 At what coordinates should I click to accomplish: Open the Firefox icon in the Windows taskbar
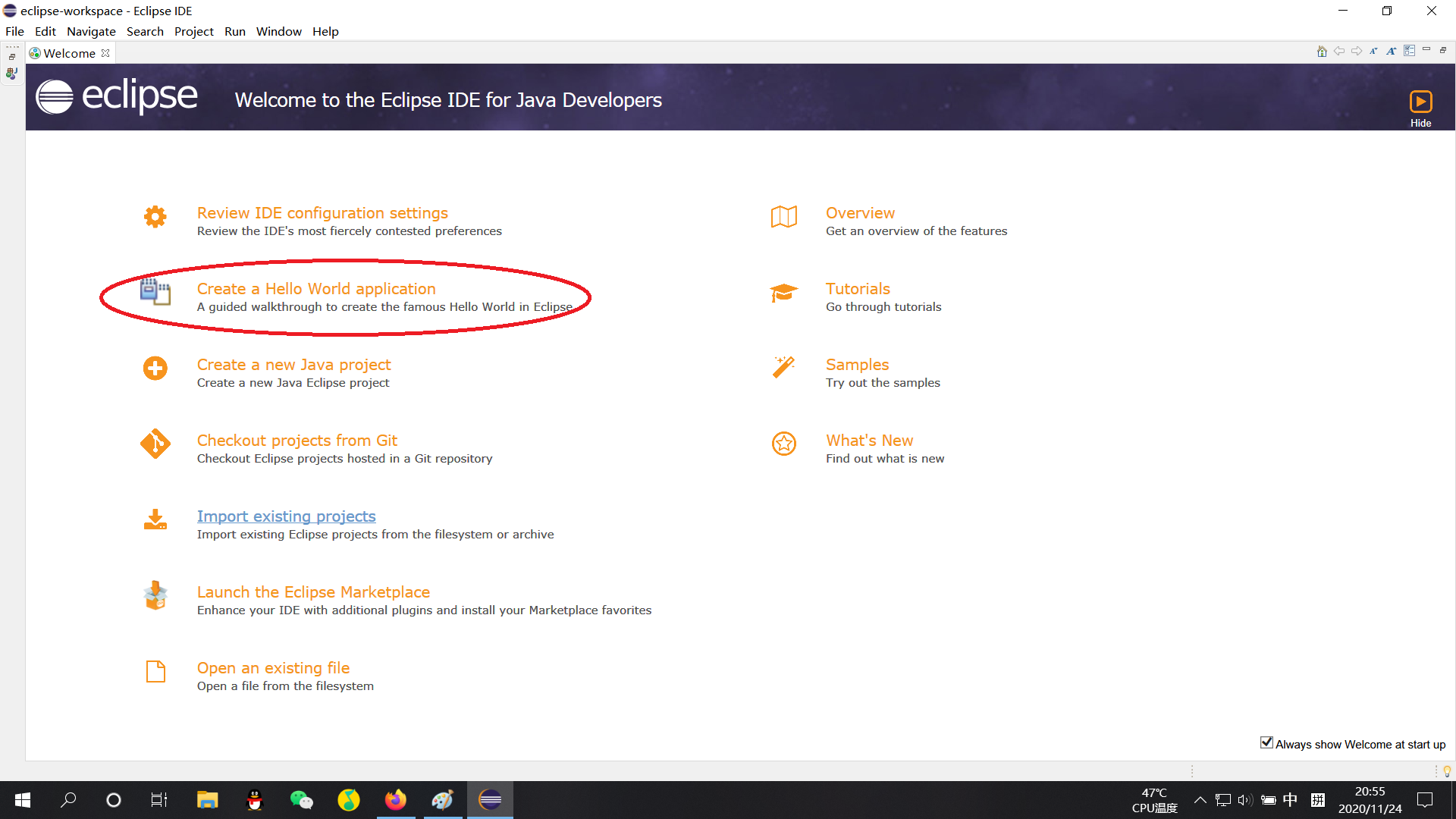point(395,800)
